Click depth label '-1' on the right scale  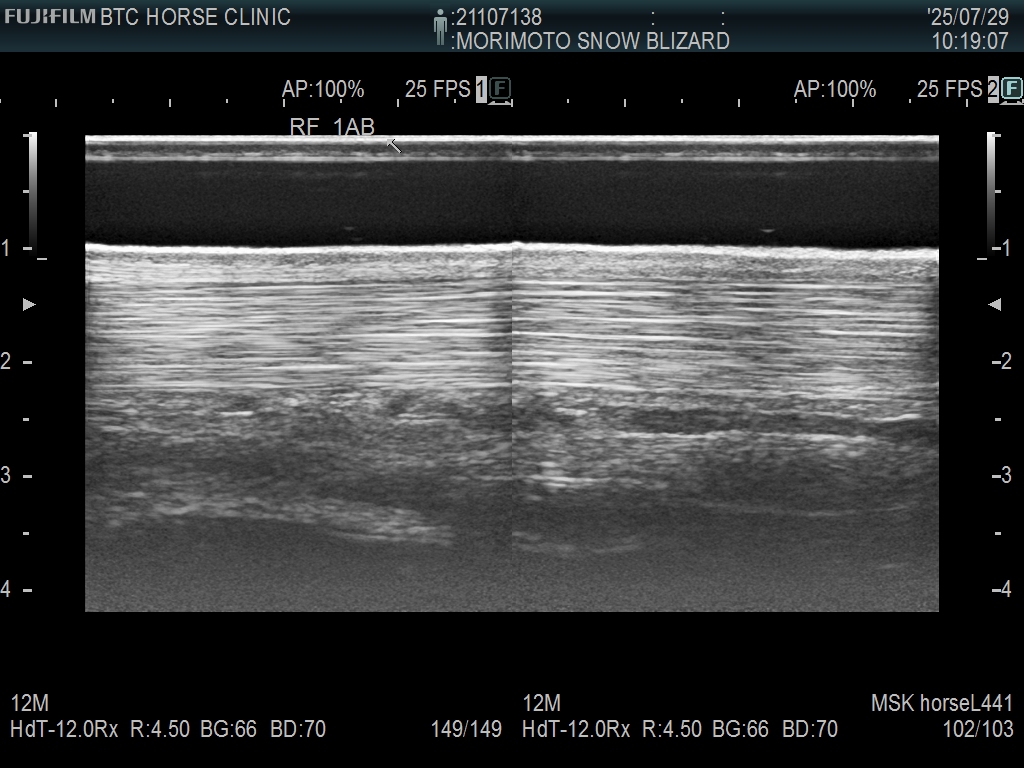(x=1002, y=248)
